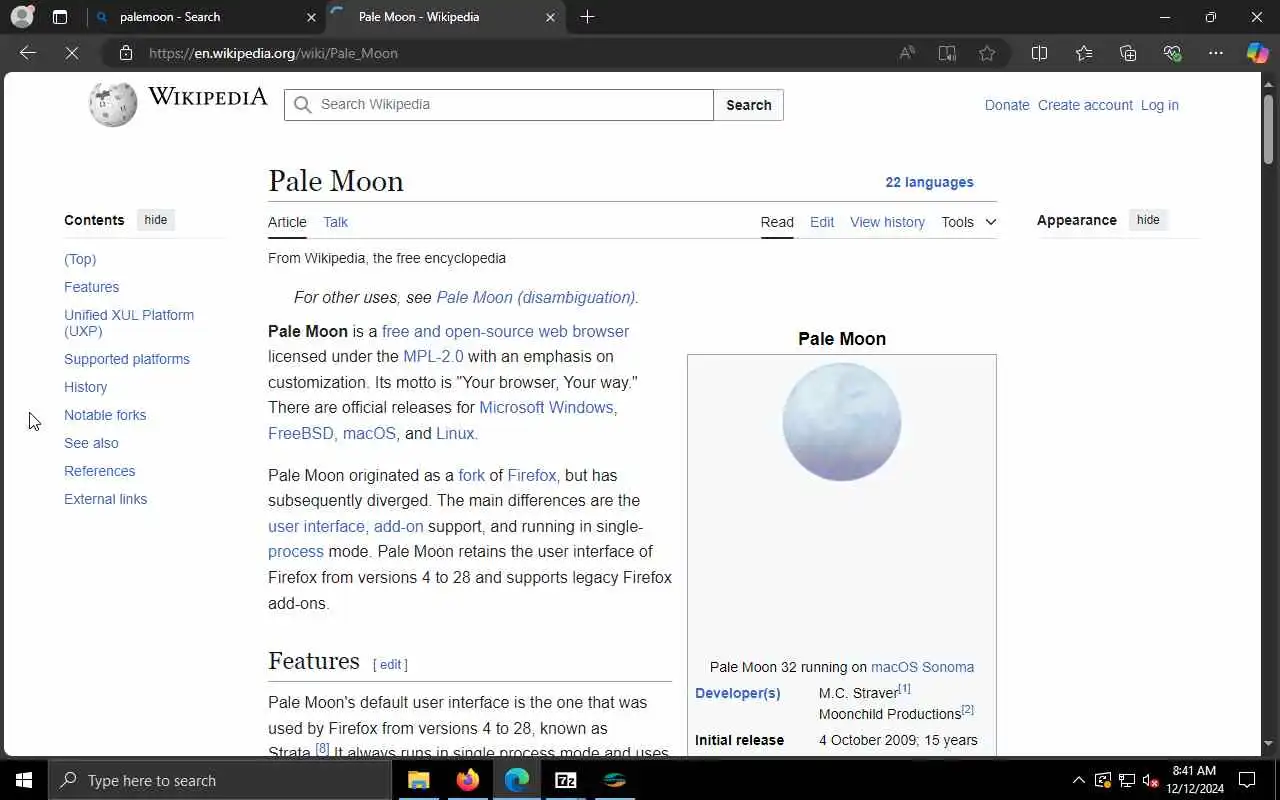Click the Search Wikipedia input field
Image resolution: width=1280 pixels, height=800 pixels.
tap(499, 104)
